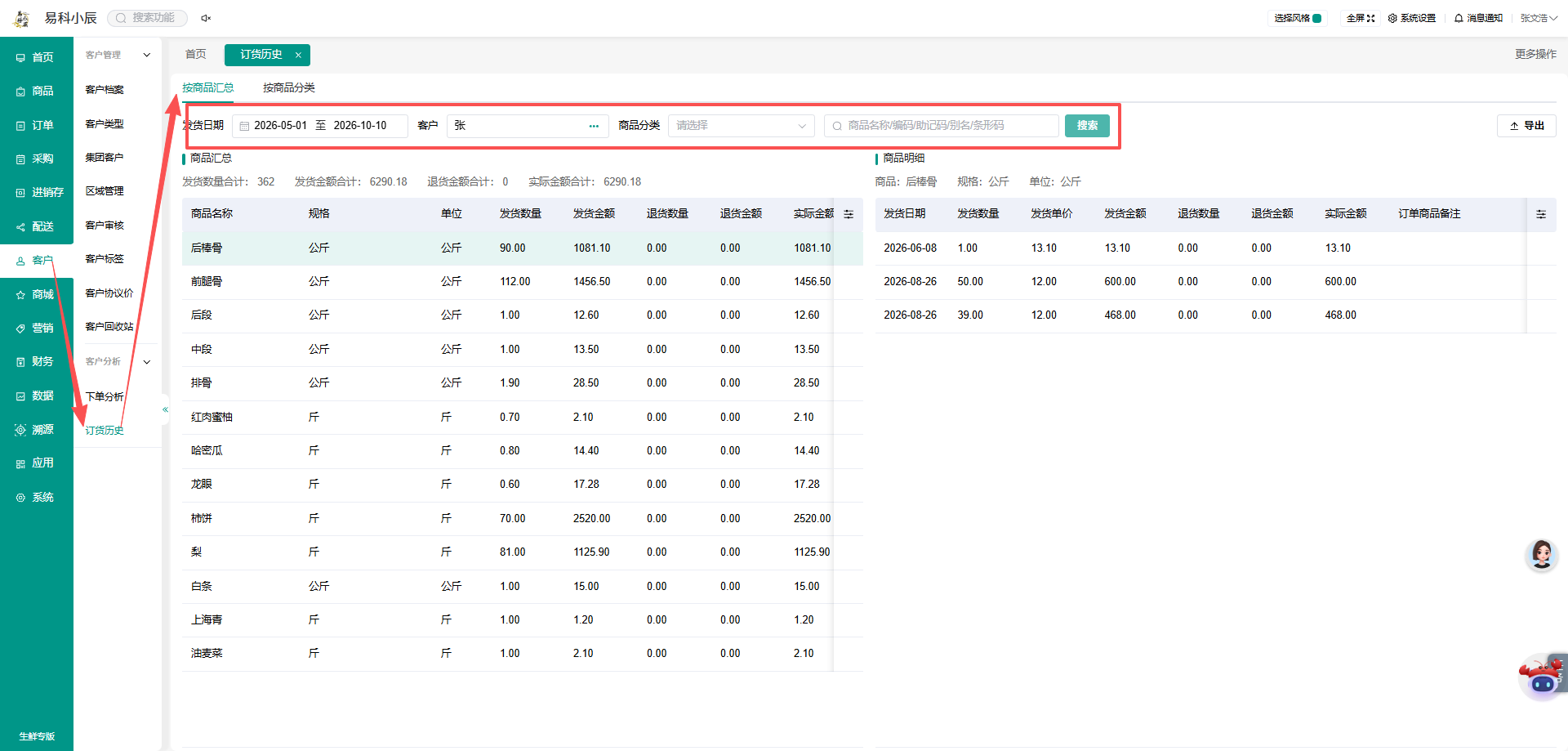The image size is (1568, 751).
Task: Open the 溯源 sidebar module
Action: point(36,429)
